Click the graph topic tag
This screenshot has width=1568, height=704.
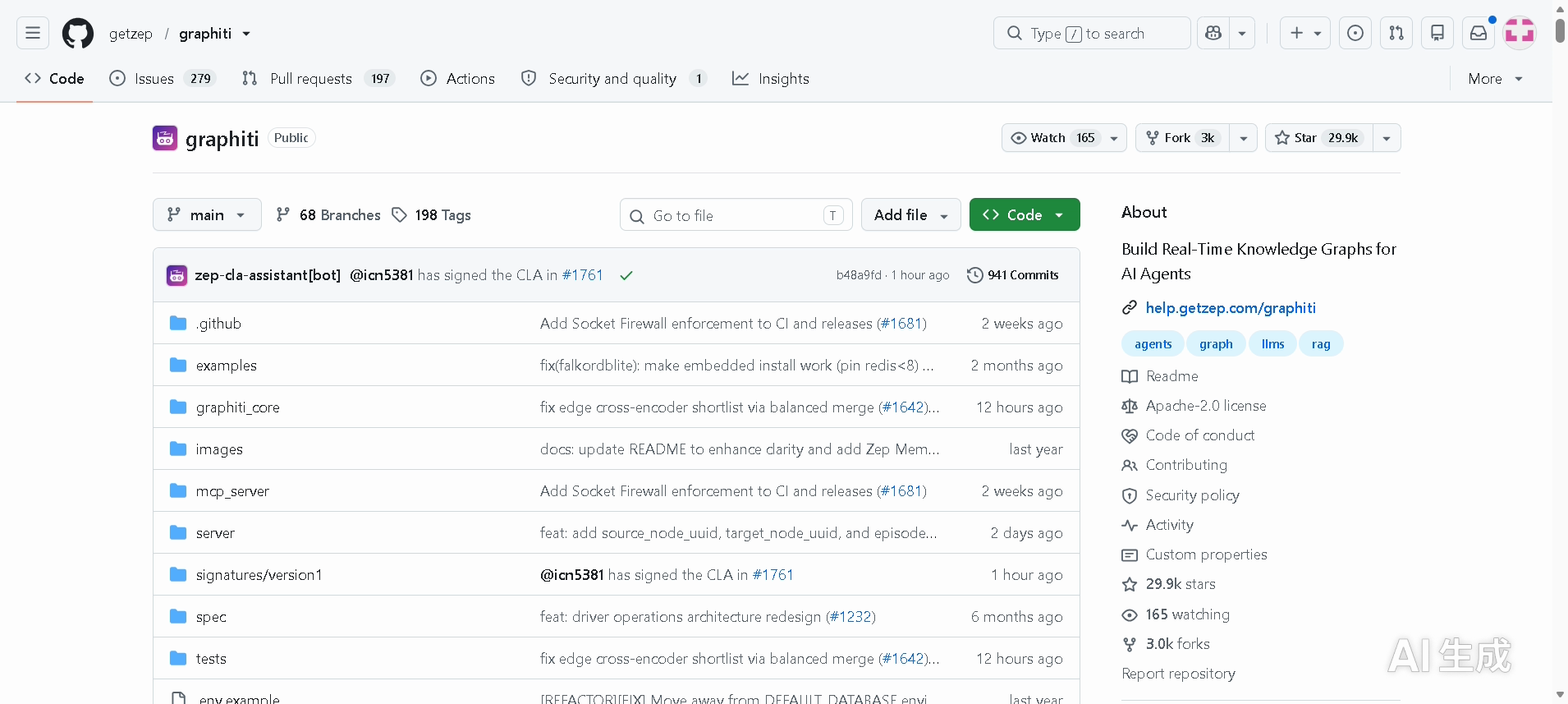point(1216,344)
